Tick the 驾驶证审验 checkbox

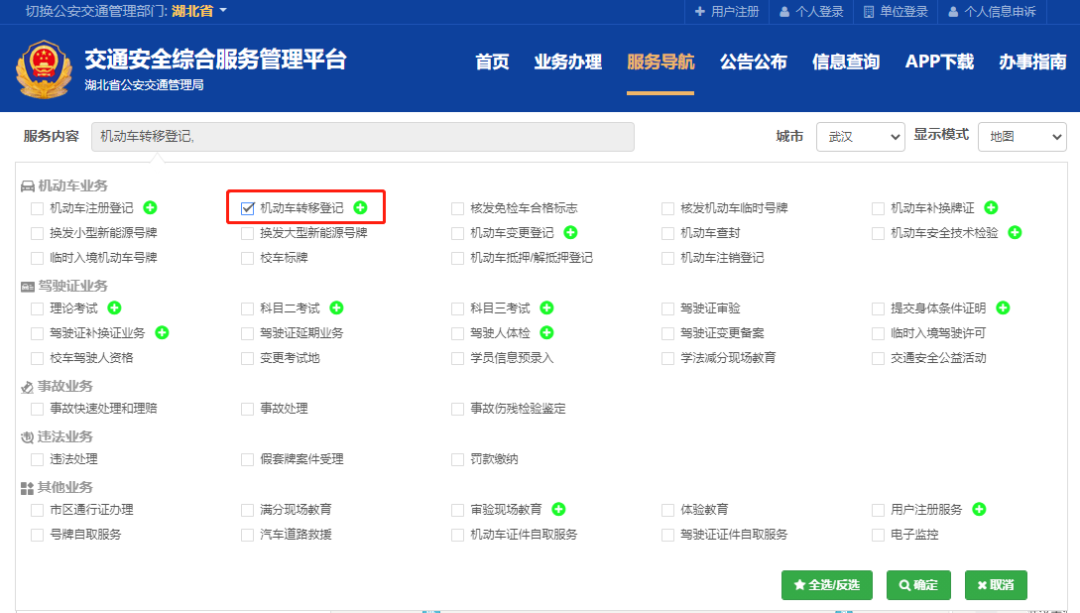pos(667,309)
